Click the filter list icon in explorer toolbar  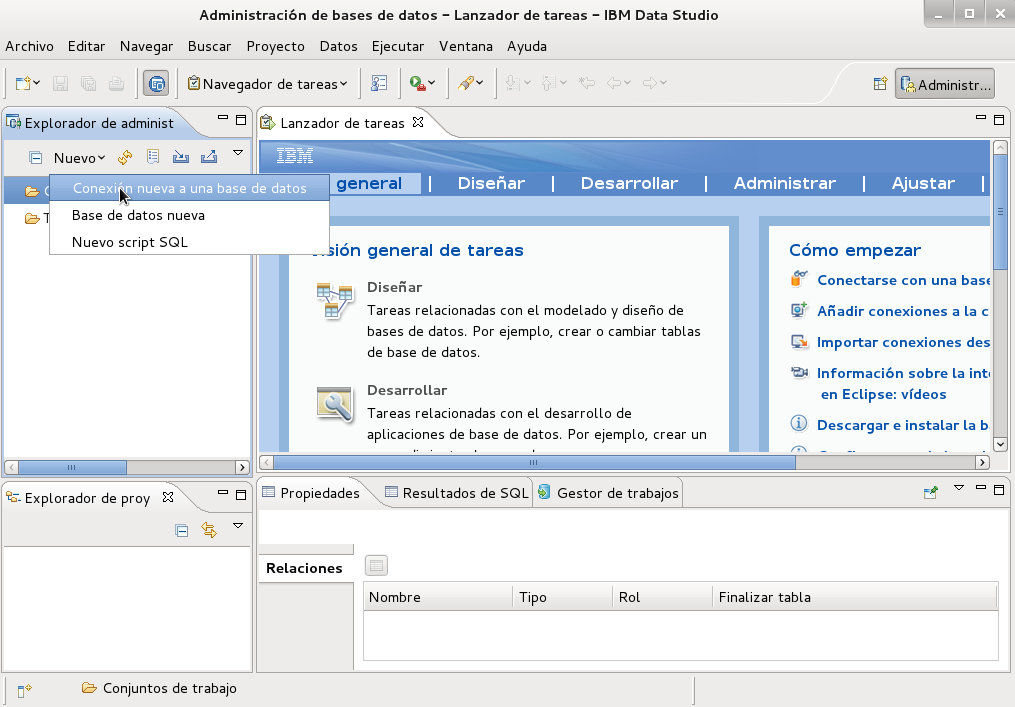pyautogui.click(x=153, y=157)
